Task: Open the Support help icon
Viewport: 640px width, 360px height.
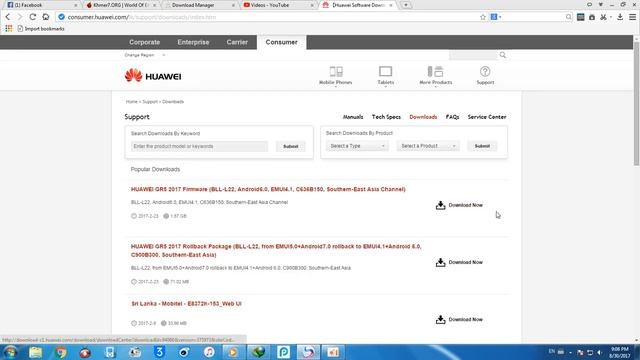Action: 485,76
